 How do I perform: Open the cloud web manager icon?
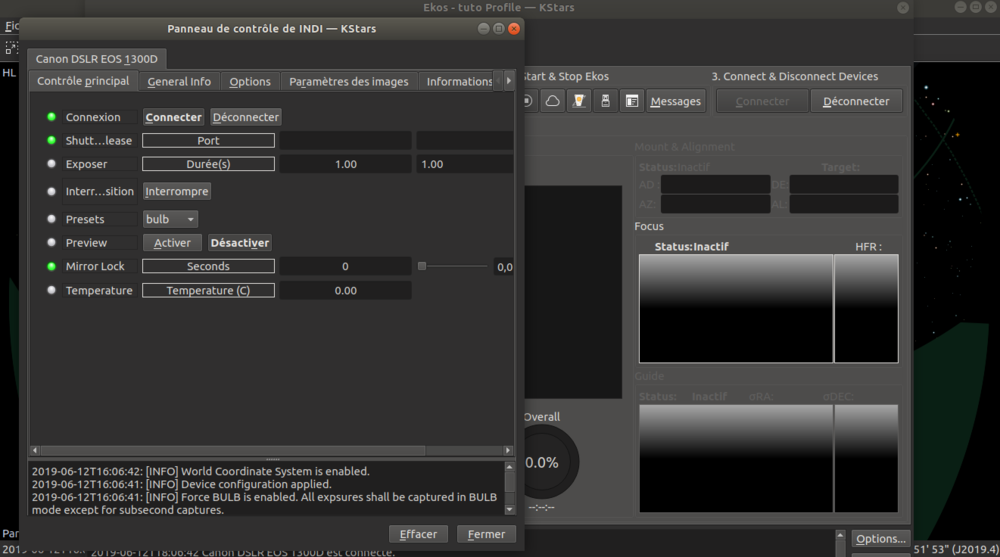552,101
